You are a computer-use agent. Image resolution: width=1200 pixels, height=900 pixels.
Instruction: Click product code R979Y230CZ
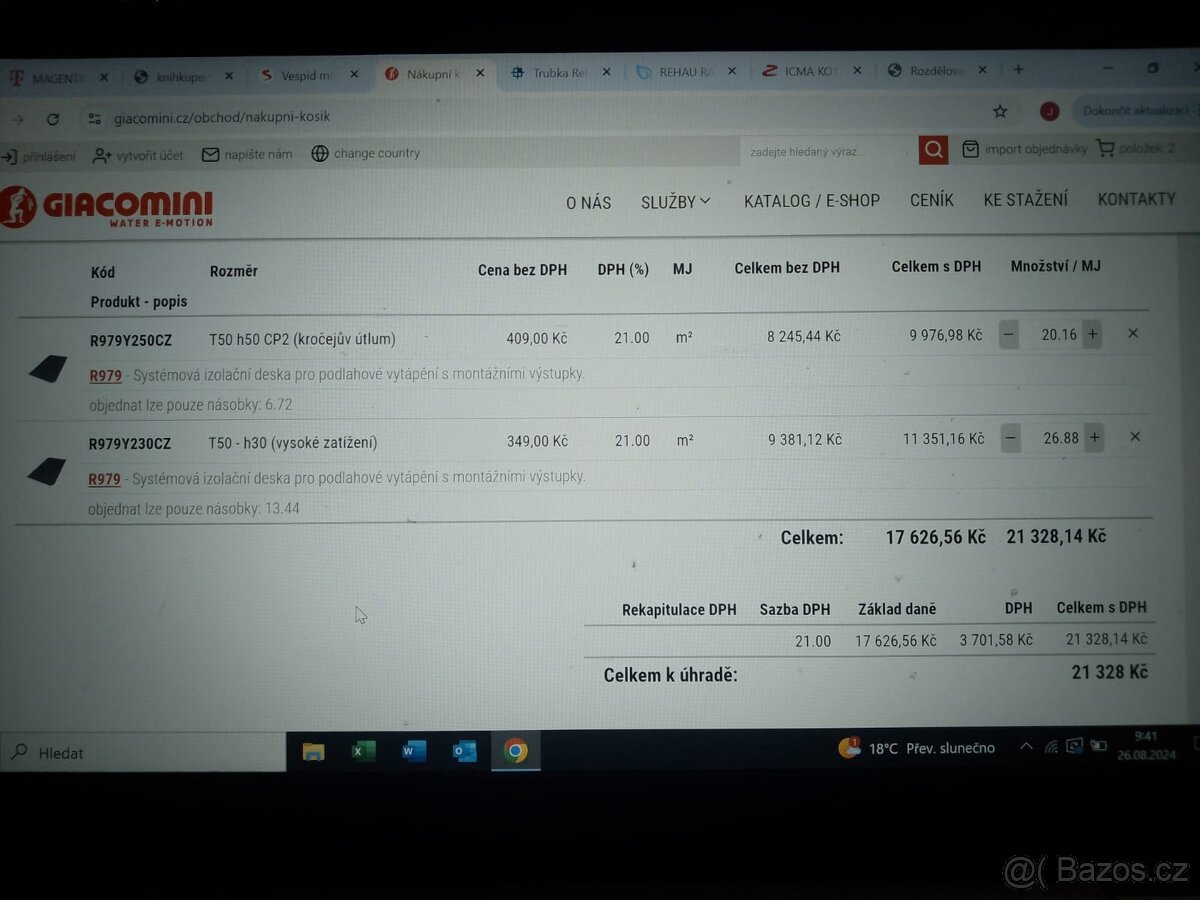[x=130, y=444]
